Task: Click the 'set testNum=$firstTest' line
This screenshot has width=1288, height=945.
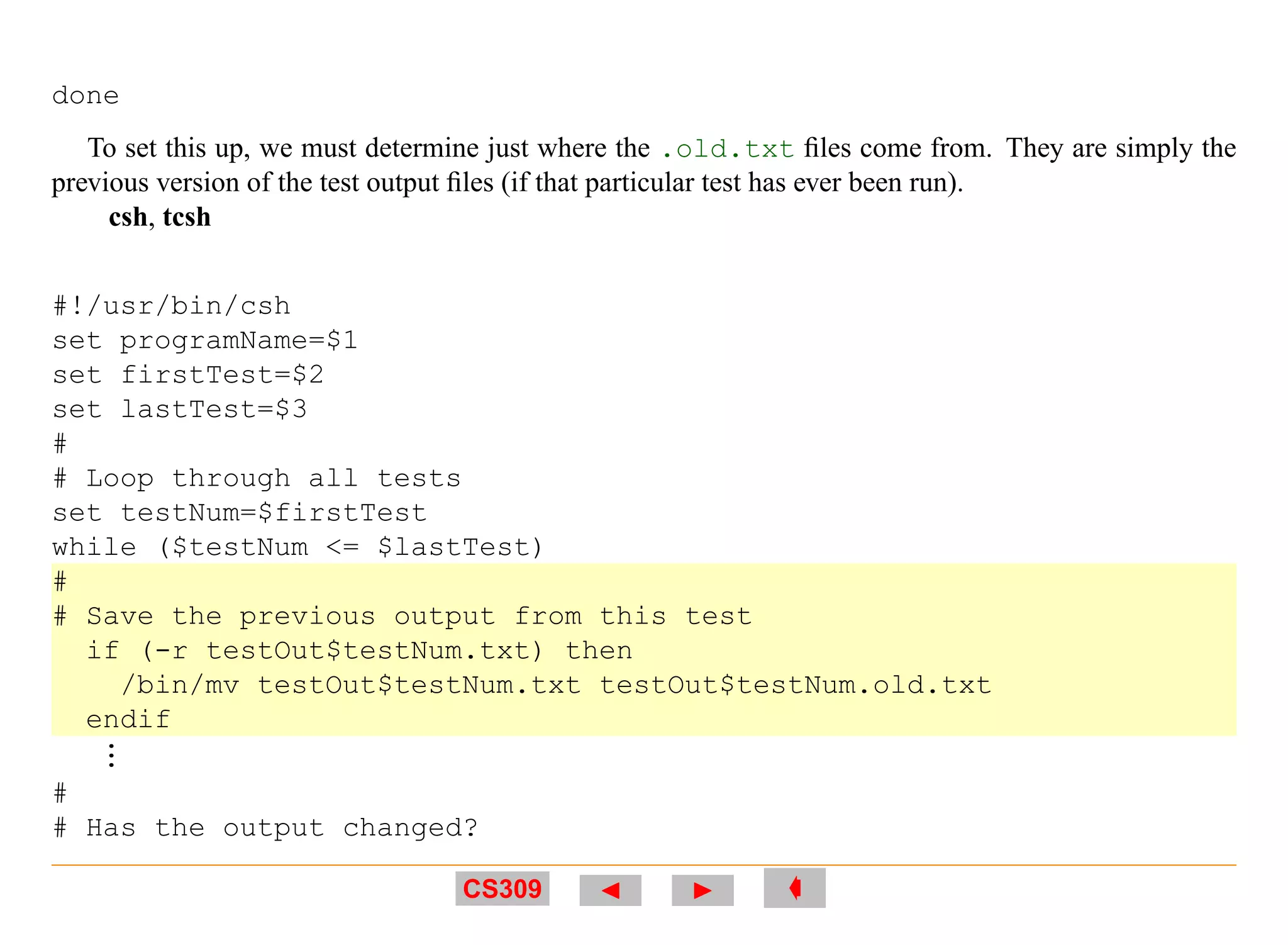Action: point(240,513)
